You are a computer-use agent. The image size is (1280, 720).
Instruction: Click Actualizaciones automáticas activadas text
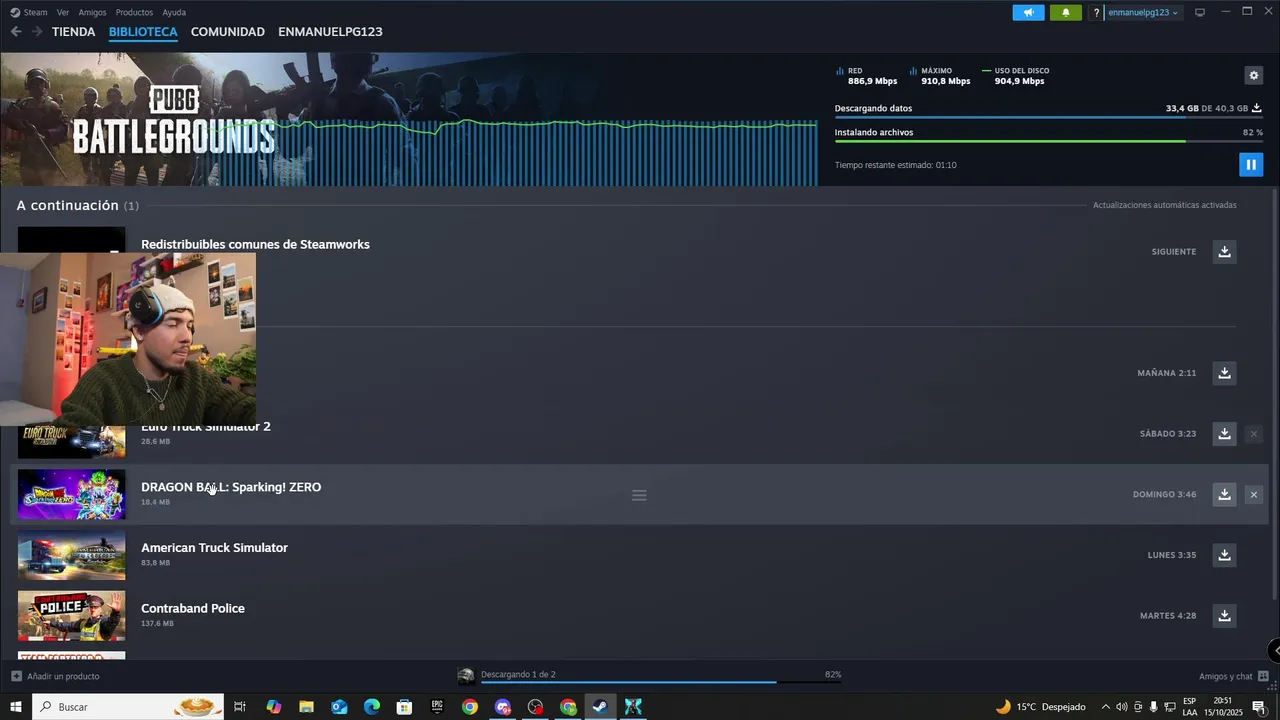pos(1164,205)
